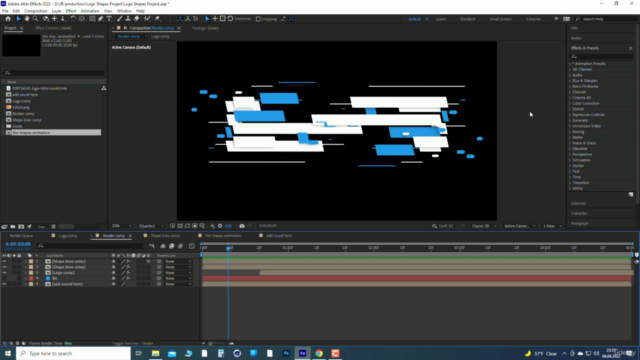640x360 pixels.
Task: Click red label color swatch of BG layer
Action: [x=31, y=278]
